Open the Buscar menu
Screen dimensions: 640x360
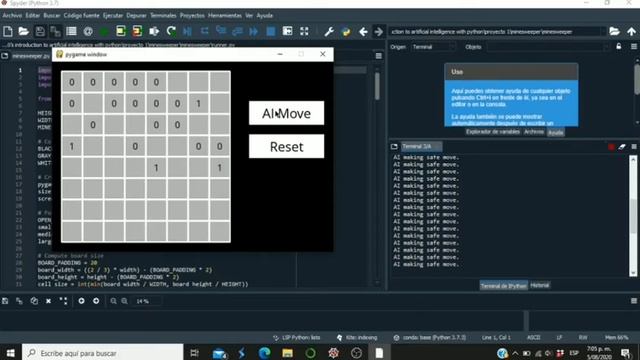pos(52,16)
